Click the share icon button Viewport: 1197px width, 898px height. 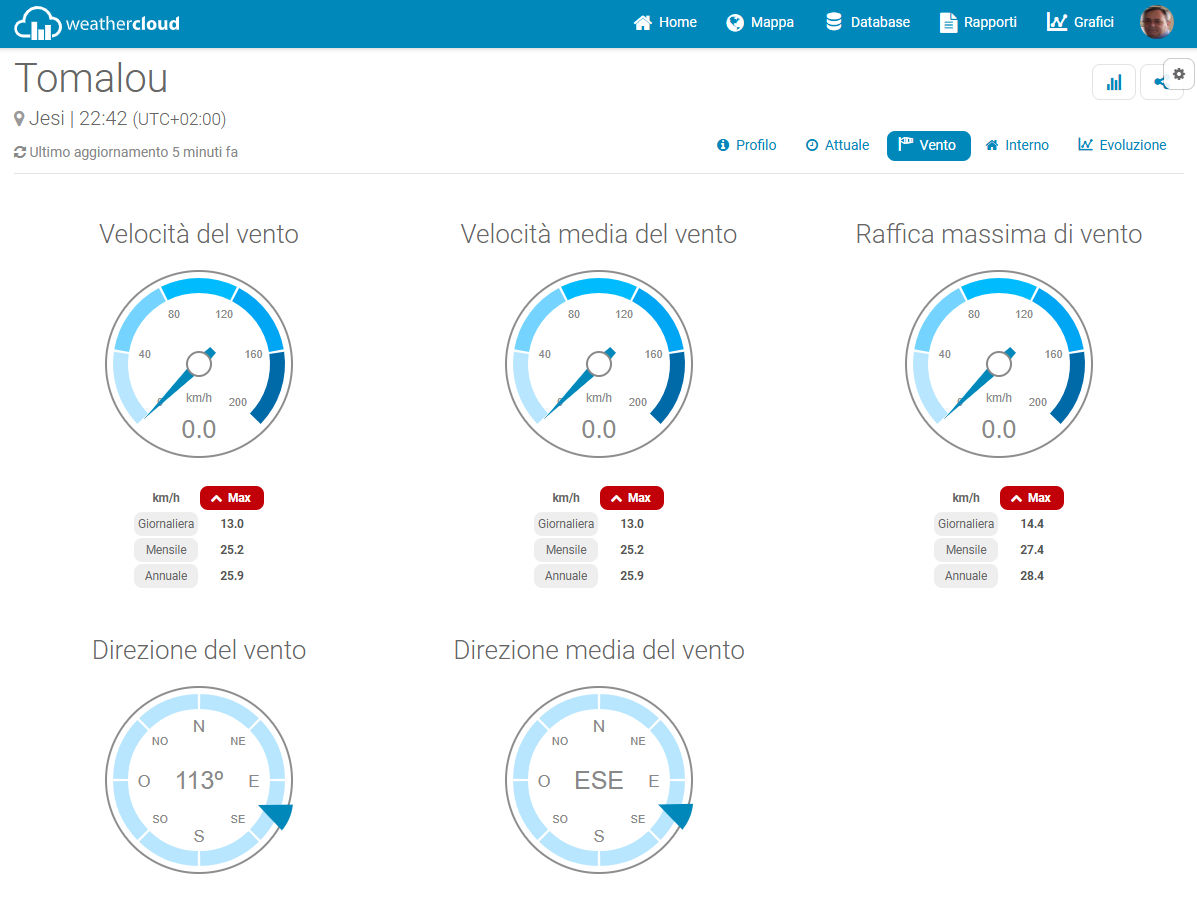(x=1157, y=82)
